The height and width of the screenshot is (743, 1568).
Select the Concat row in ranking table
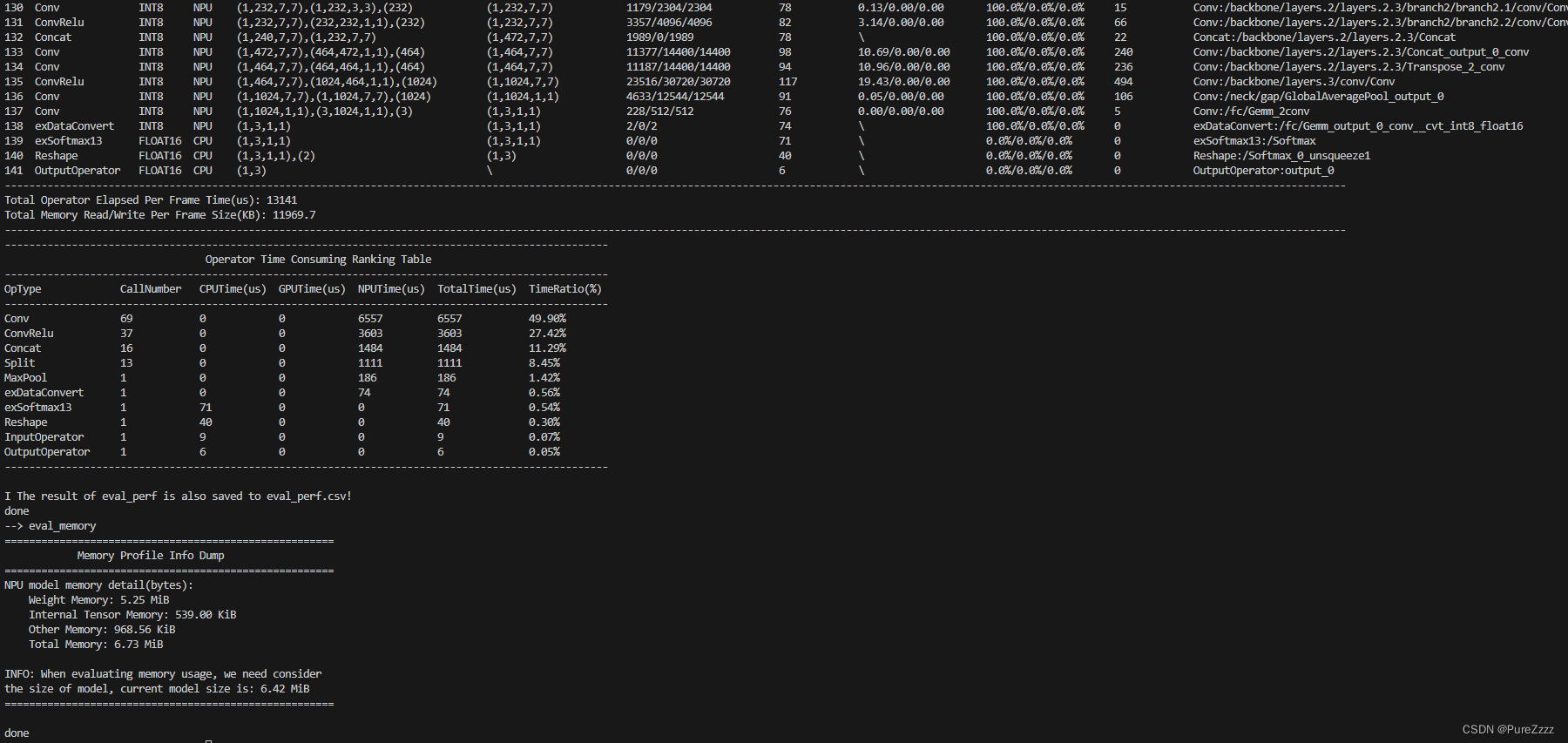pyautogui.click(x=285, y=348)
